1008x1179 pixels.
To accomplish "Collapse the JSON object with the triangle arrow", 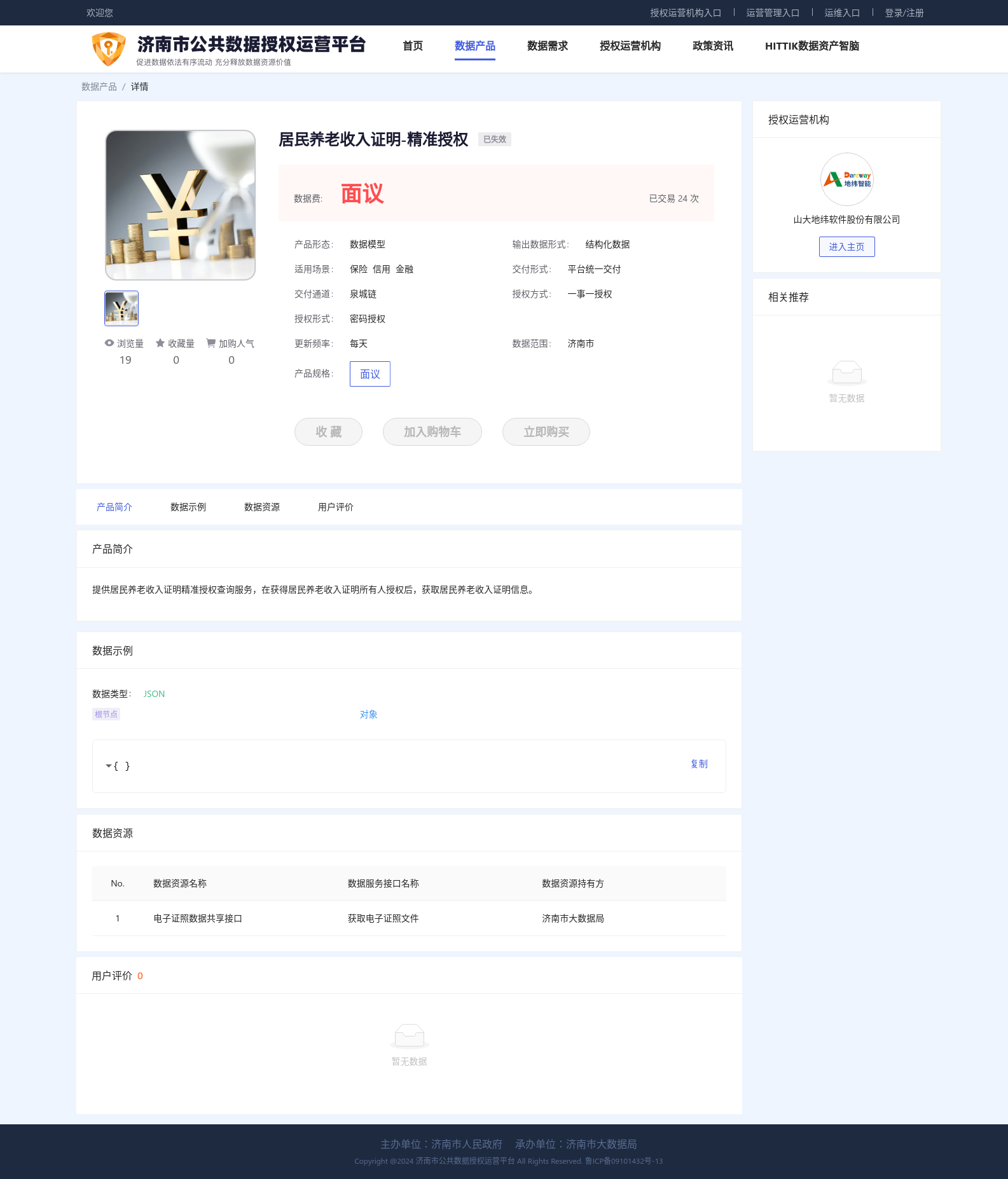I will click(108, 766).
